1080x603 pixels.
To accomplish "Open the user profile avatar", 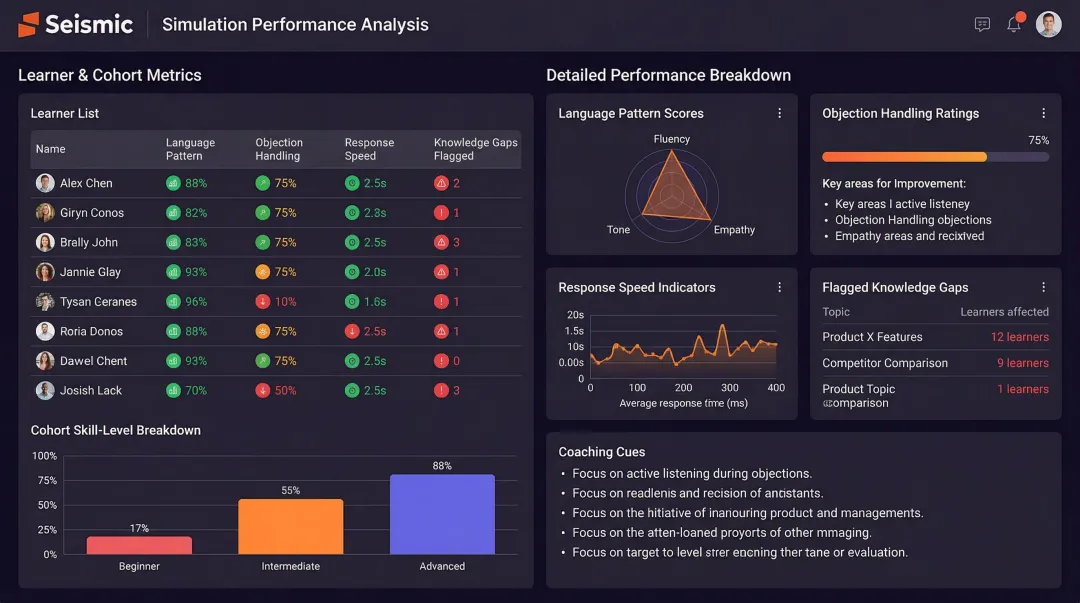I will pos(1048,24).
